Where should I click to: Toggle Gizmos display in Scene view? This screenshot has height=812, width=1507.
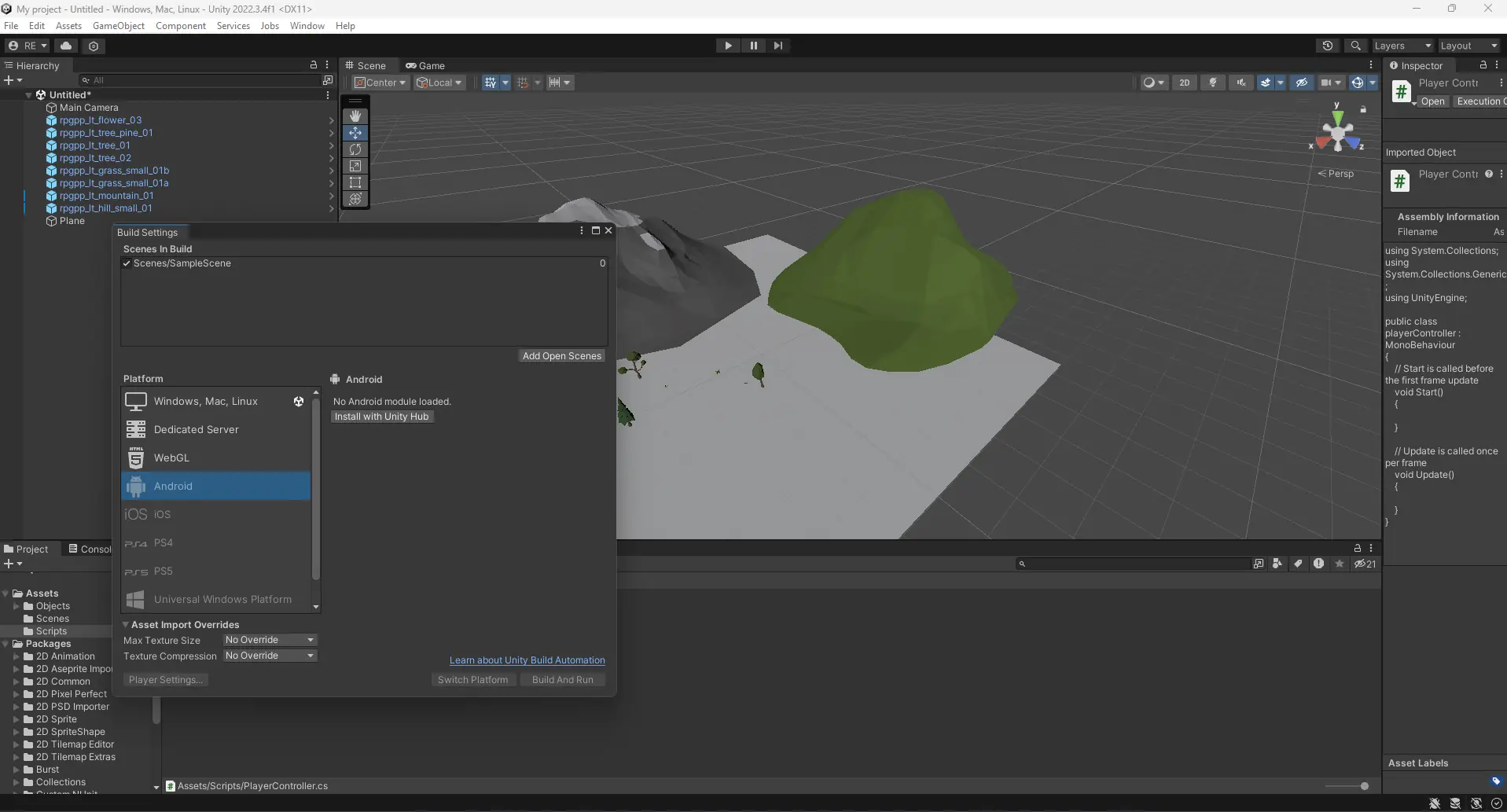(1357, 83)
